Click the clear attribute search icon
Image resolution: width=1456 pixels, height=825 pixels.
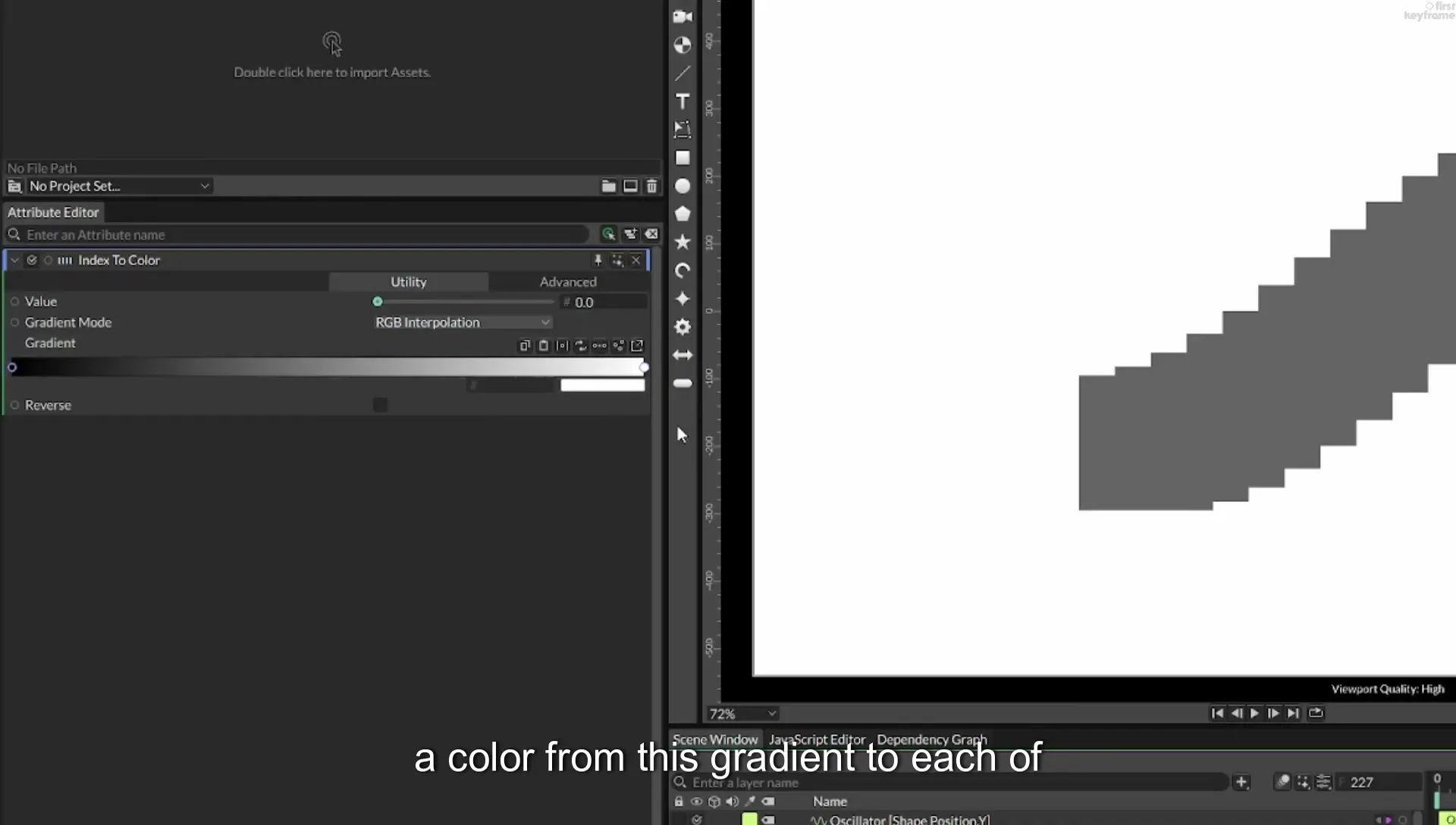point(651,234)
